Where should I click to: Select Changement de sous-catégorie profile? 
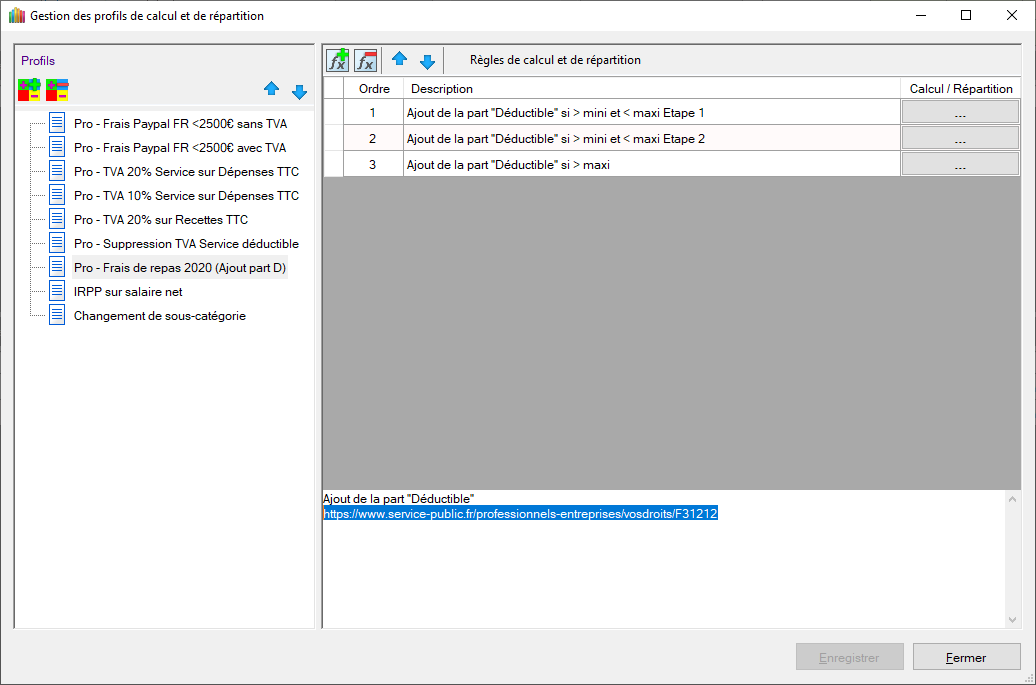(x=159, y=316)
